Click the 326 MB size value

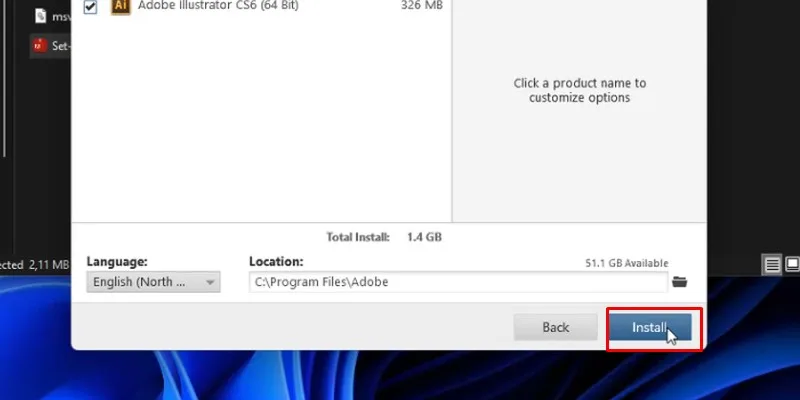[x=421, y=6]
